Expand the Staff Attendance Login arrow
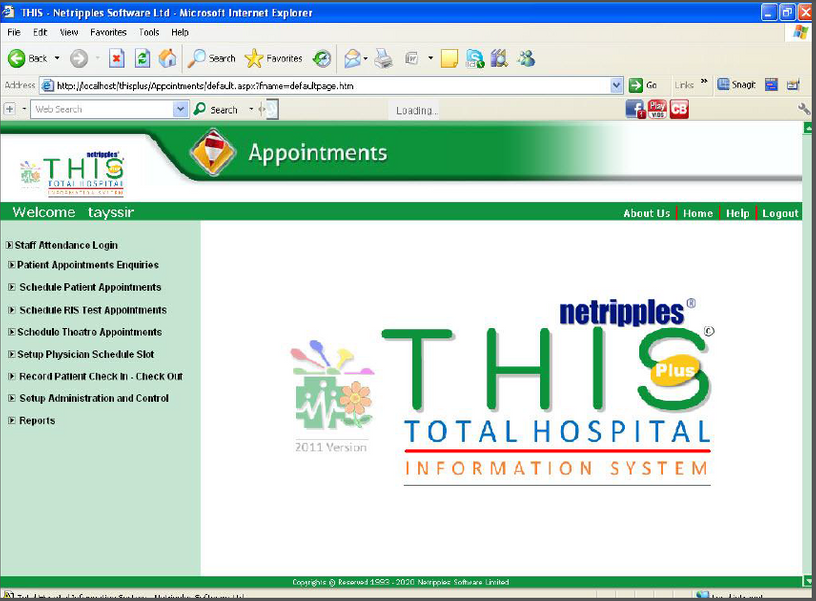Image resolution: width=816 pixels, height=601 pixels. point(9,245)
